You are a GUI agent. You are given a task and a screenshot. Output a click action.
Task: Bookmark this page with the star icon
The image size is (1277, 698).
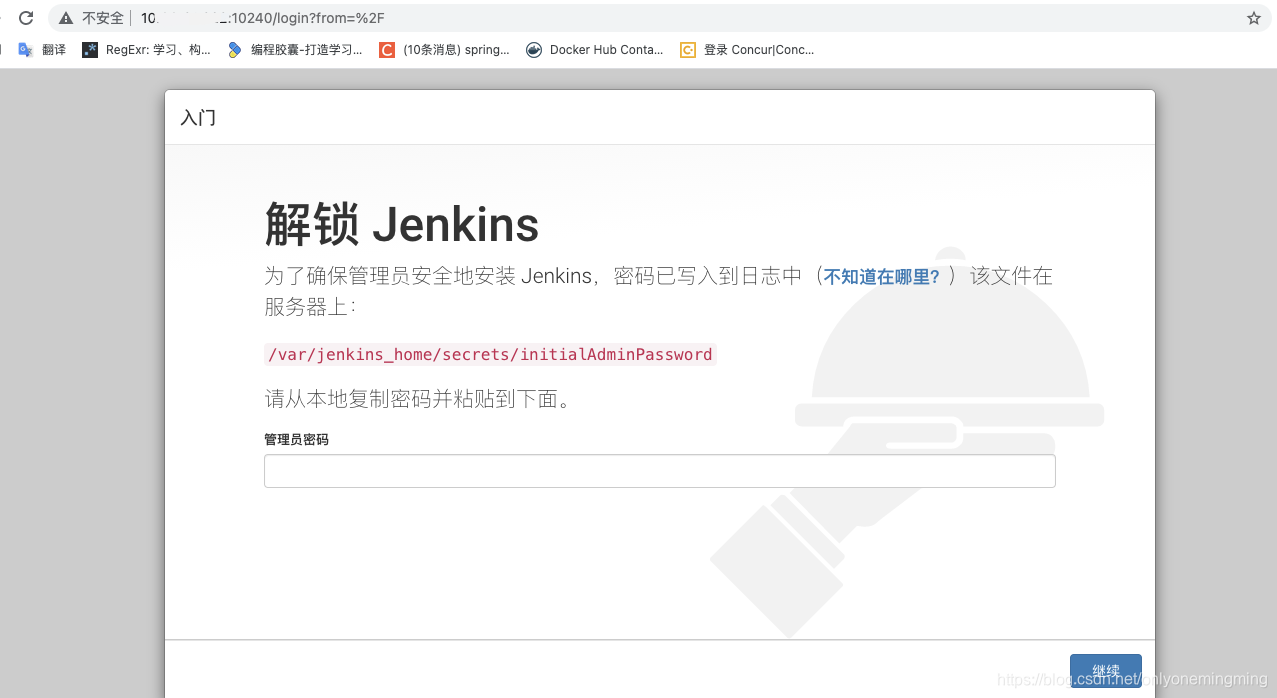(x=1254, y=18)
